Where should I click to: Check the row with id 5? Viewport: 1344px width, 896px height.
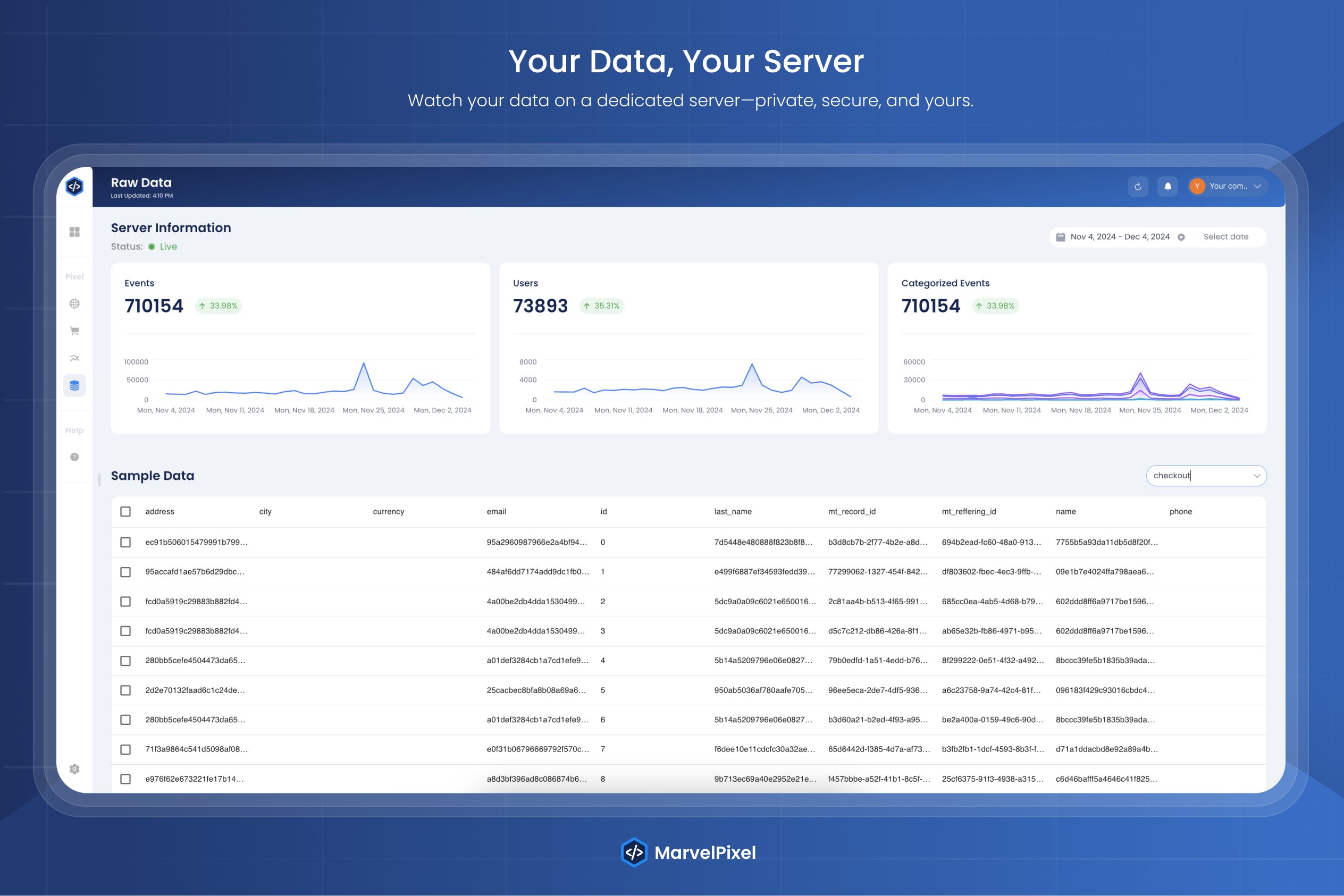click(125, 690)
